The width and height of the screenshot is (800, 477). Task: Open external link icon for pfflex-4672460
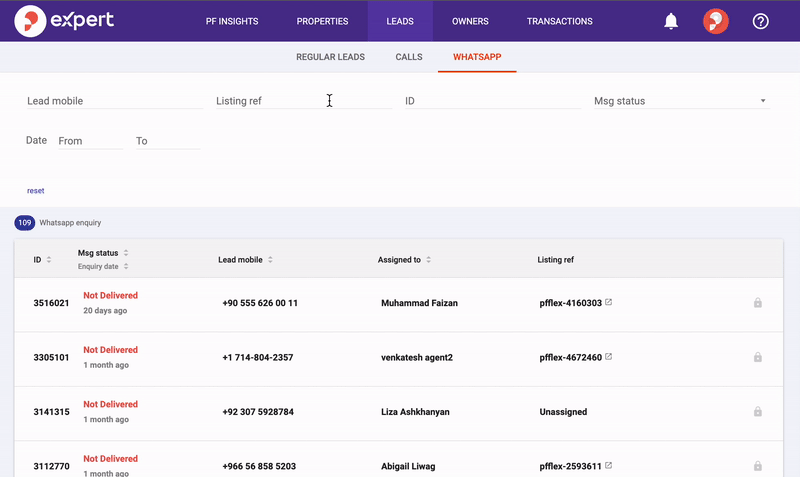click(609, 356)
